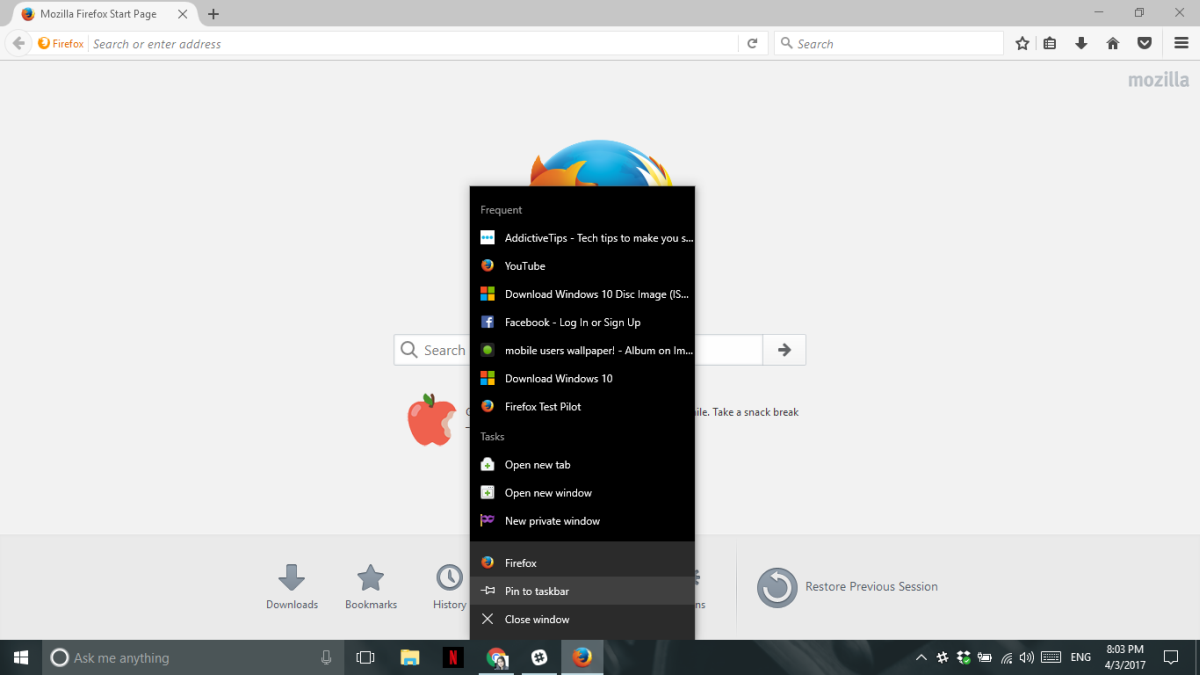Open the downloads panel arrow icon
Screen dimensions: 1200x675
point(1081,43)
